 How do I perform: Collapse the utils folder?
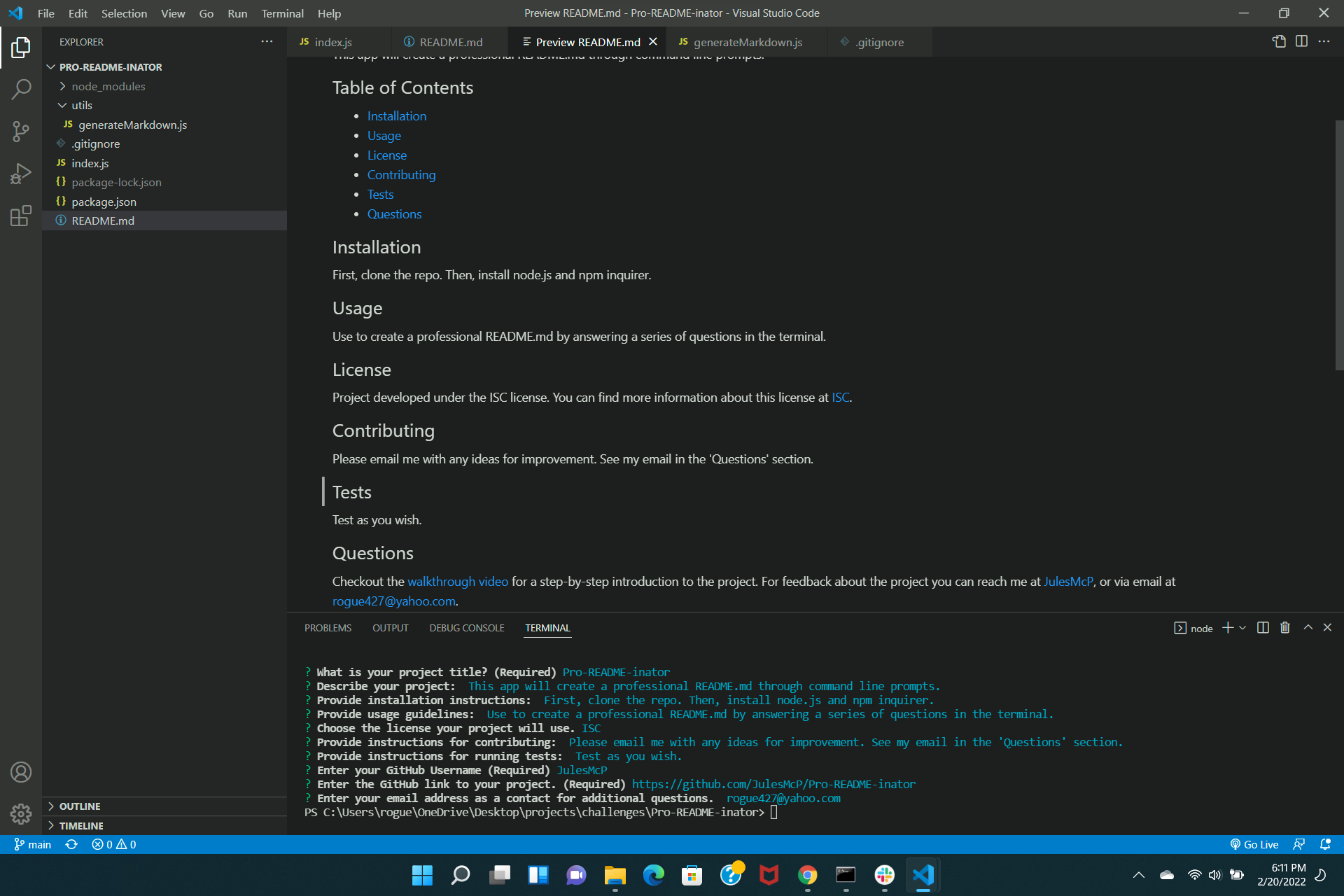(x=63, y=105)
